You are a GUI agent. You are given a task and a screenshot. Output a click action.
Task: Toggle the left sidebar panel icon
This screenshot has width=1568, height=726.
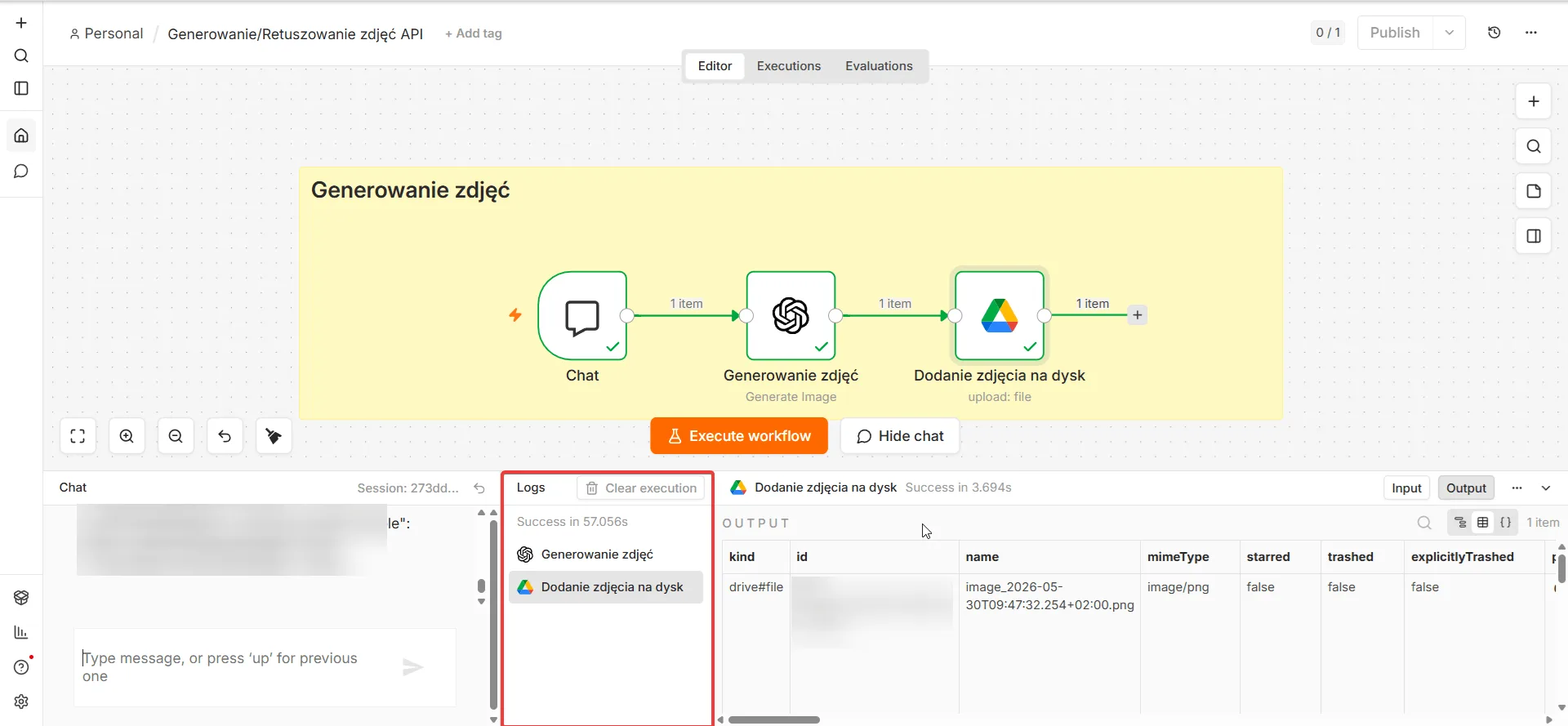(21, 88)
